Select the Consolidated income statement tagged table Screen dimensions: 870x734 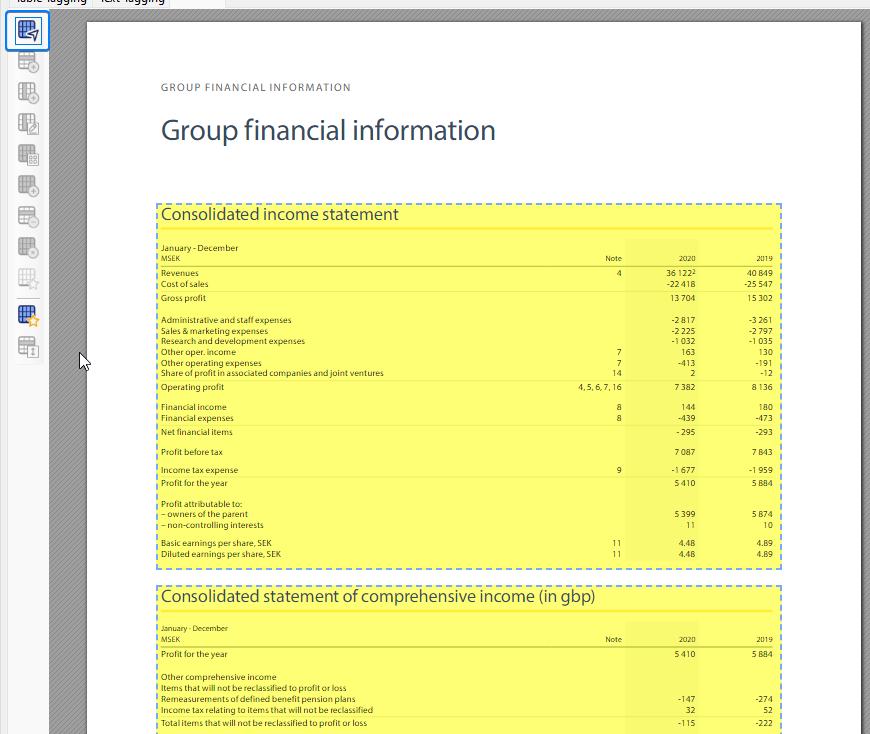point(469,386)
